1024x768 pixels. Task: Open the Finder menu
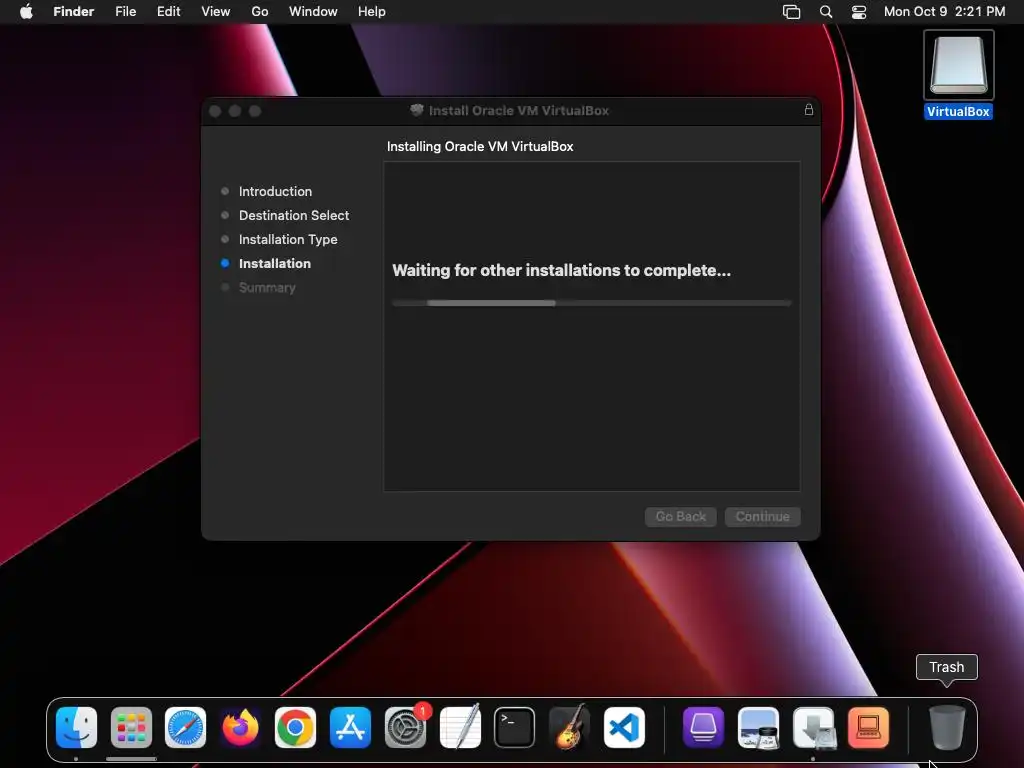(74, 12)
